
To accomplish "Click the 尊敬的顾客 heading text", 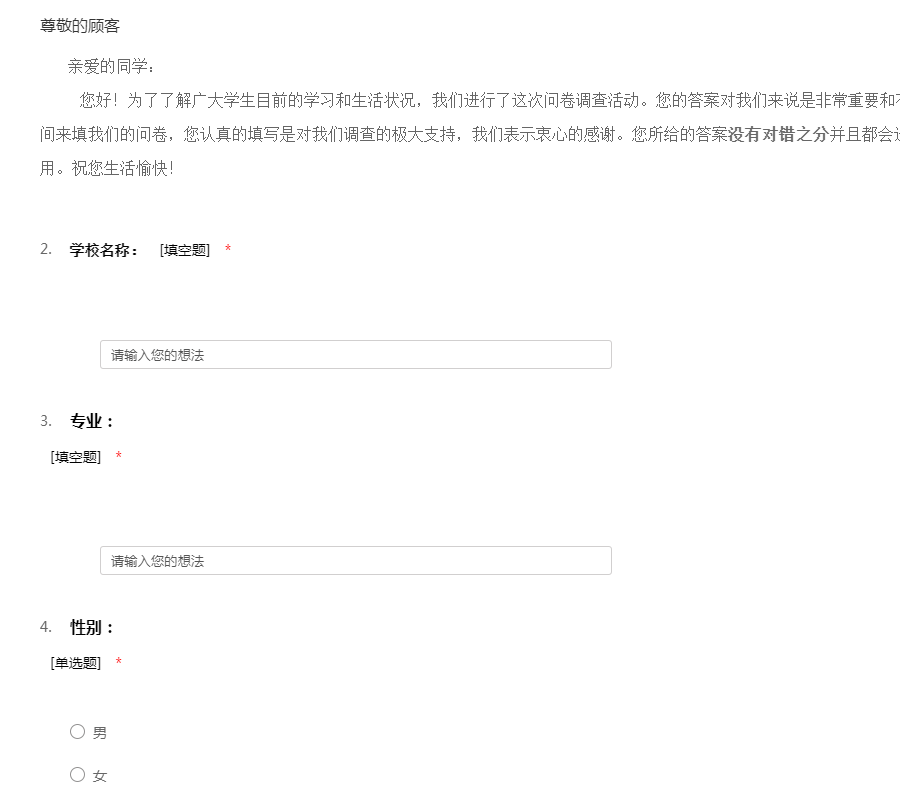I will point(80,26).
